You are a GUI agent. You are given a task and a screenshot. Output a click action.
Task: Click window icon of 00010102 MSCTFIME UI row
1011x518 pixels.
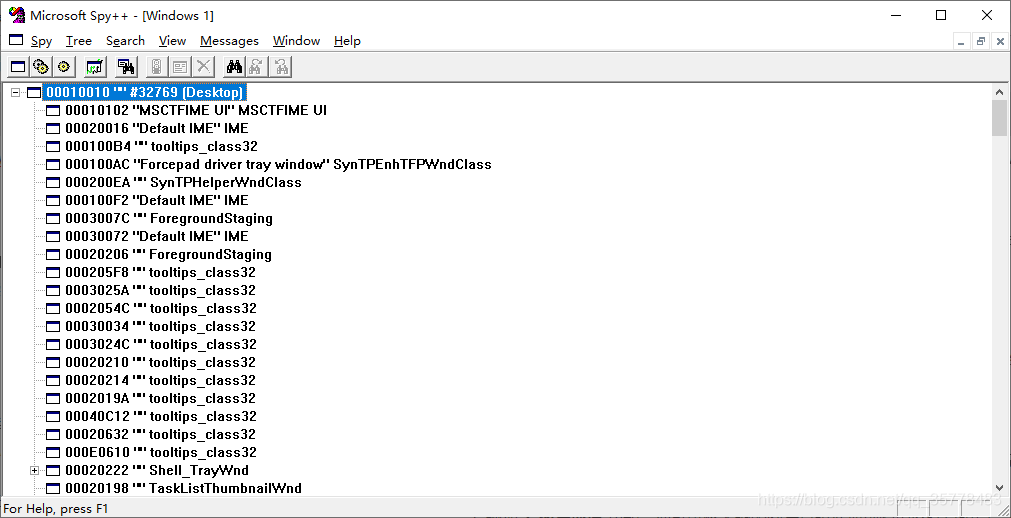[54, 111]
